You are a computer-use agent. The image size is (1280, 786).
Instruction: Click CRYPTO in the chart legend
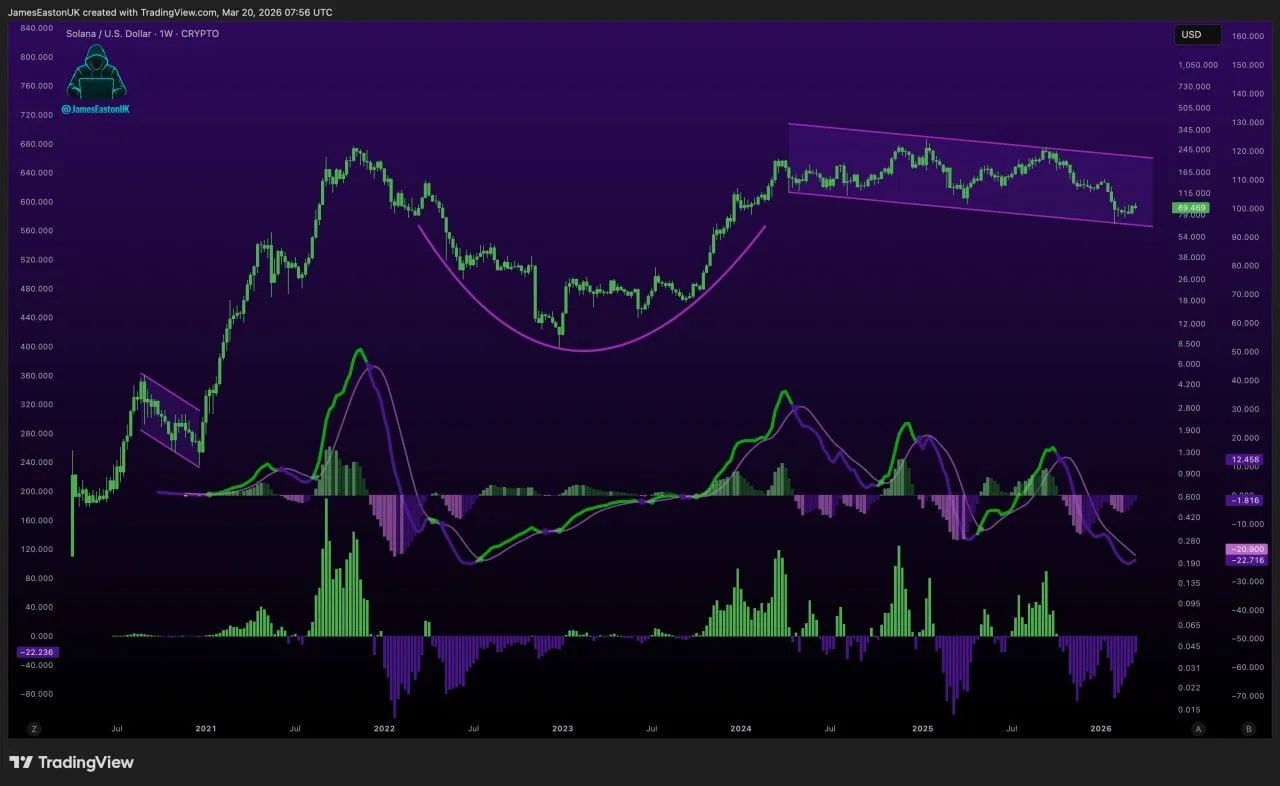coord(199,33)
